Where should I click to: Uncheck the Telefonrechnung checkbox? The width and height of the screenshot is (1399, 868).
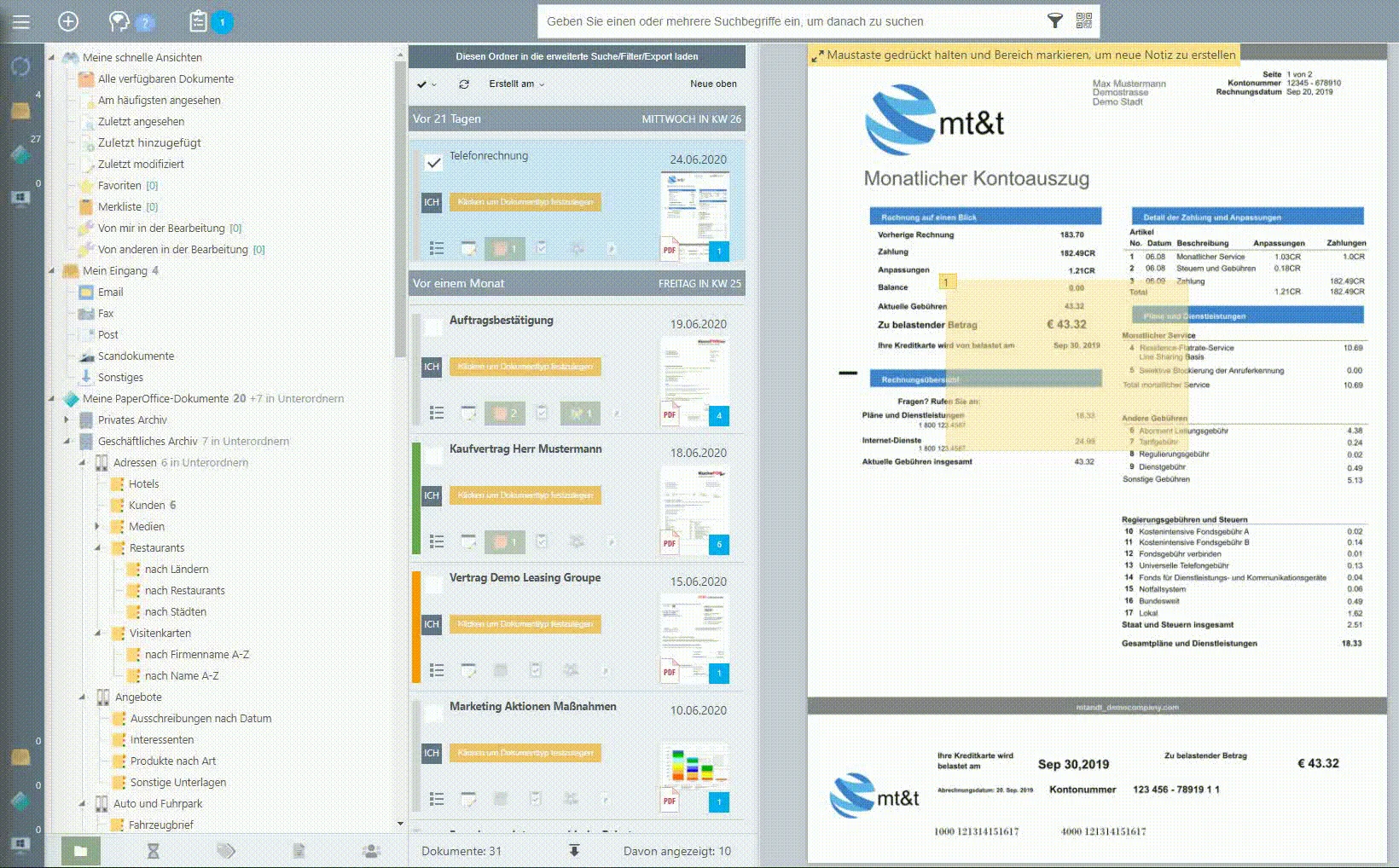(x=434, y=162)
